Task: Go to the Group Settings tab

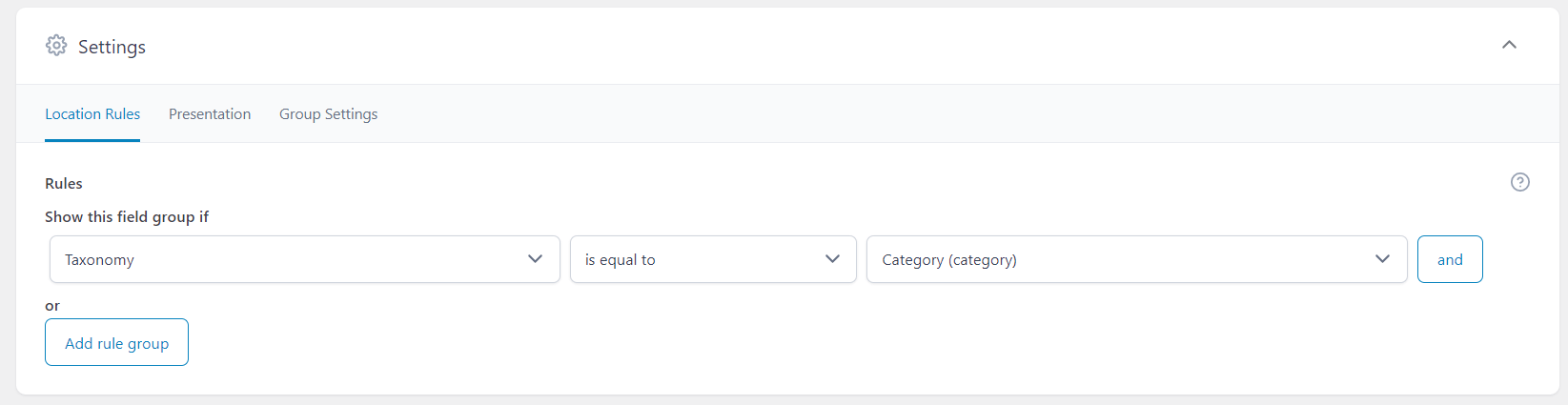Action: [328, 114]
